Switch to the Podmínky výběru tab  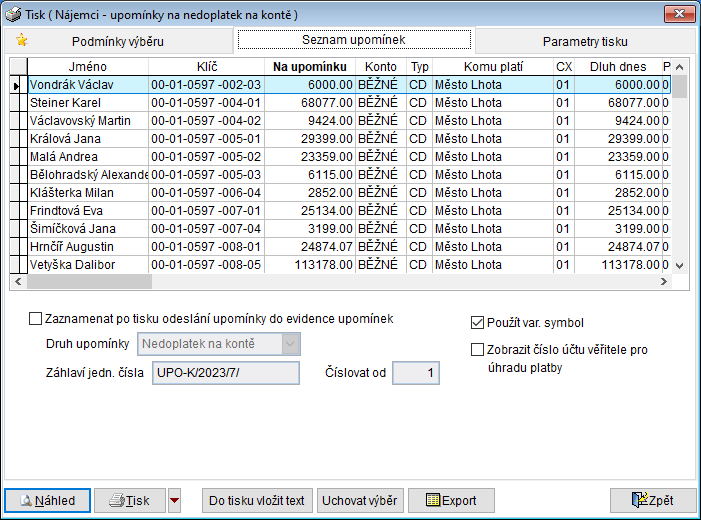[118, 42]
